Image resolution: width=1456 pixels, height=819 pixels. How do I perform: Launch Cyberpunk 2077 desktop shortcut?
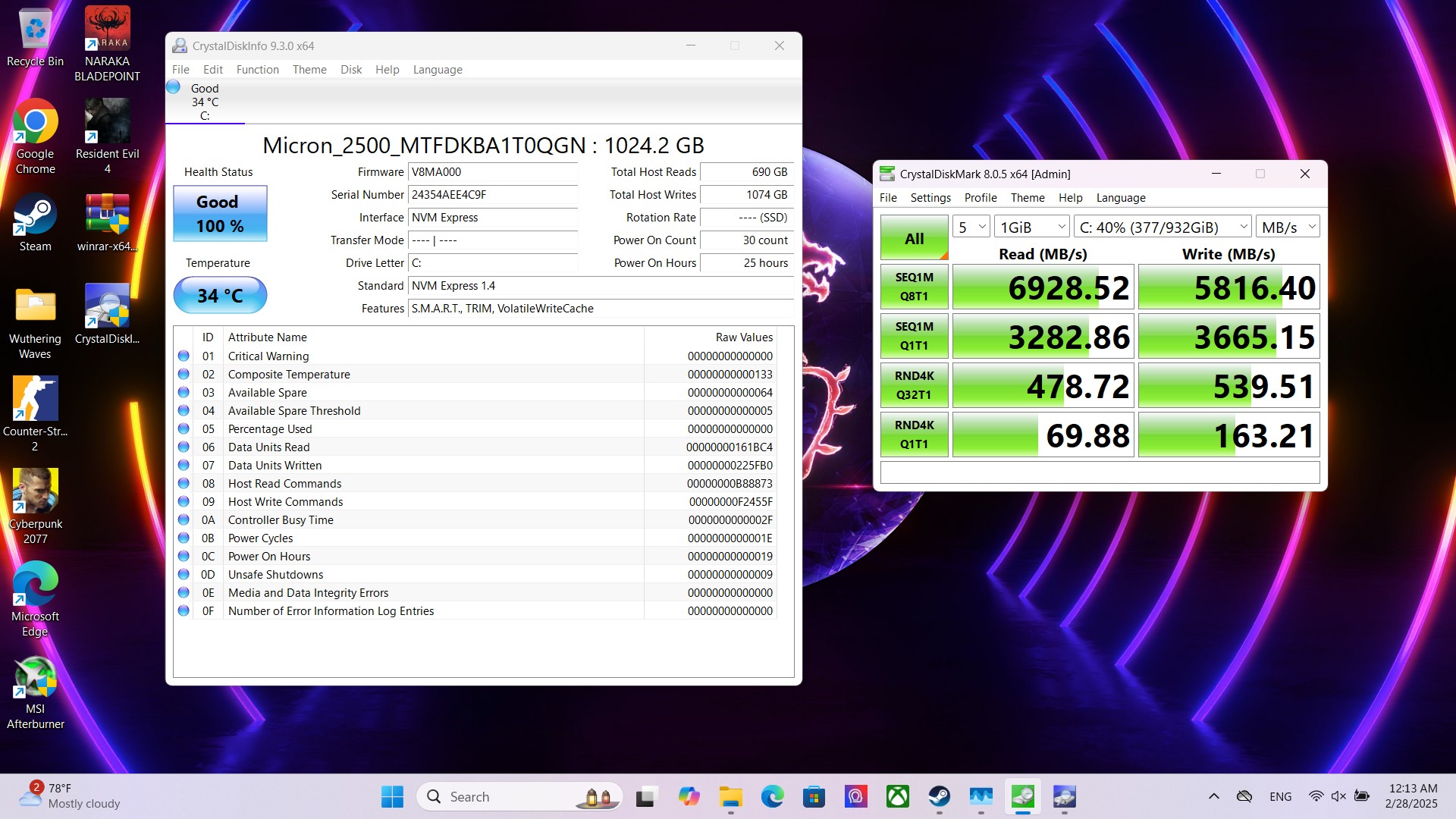35,507
